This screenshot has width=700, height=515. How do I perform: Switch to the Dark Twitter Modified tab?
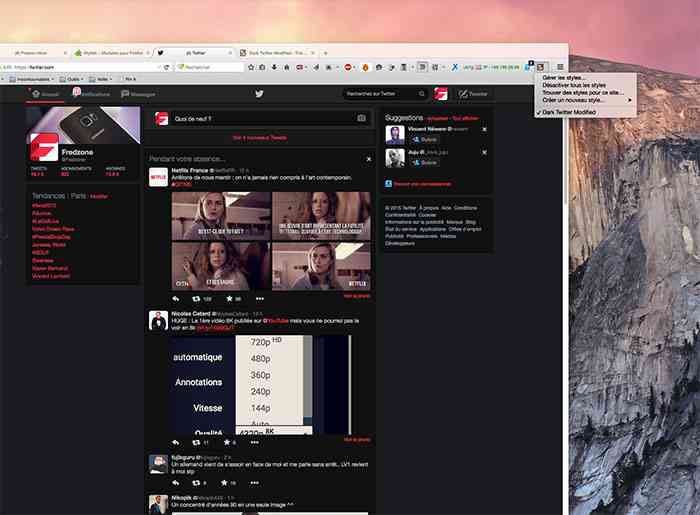click(x=277, y=53)
